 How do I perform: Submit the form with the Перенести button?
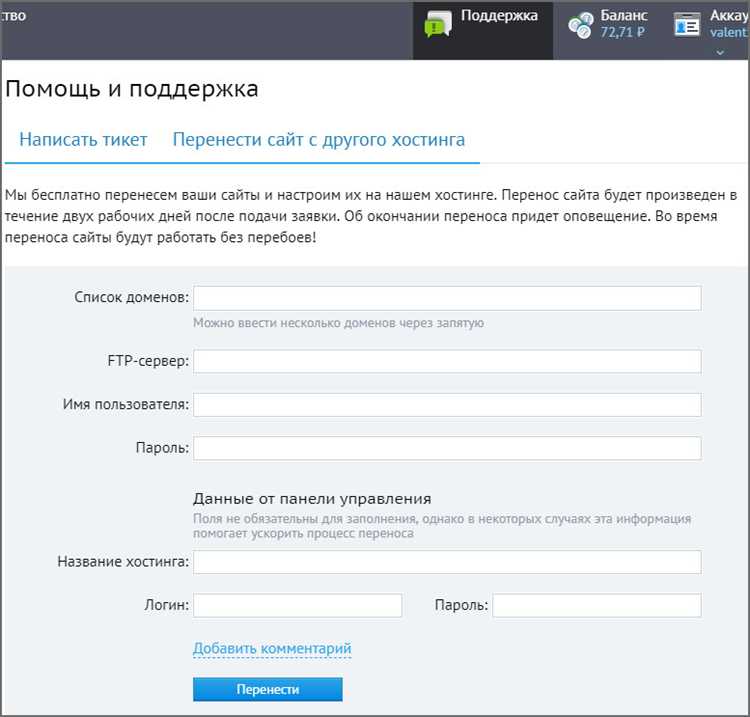pos(268,689)
